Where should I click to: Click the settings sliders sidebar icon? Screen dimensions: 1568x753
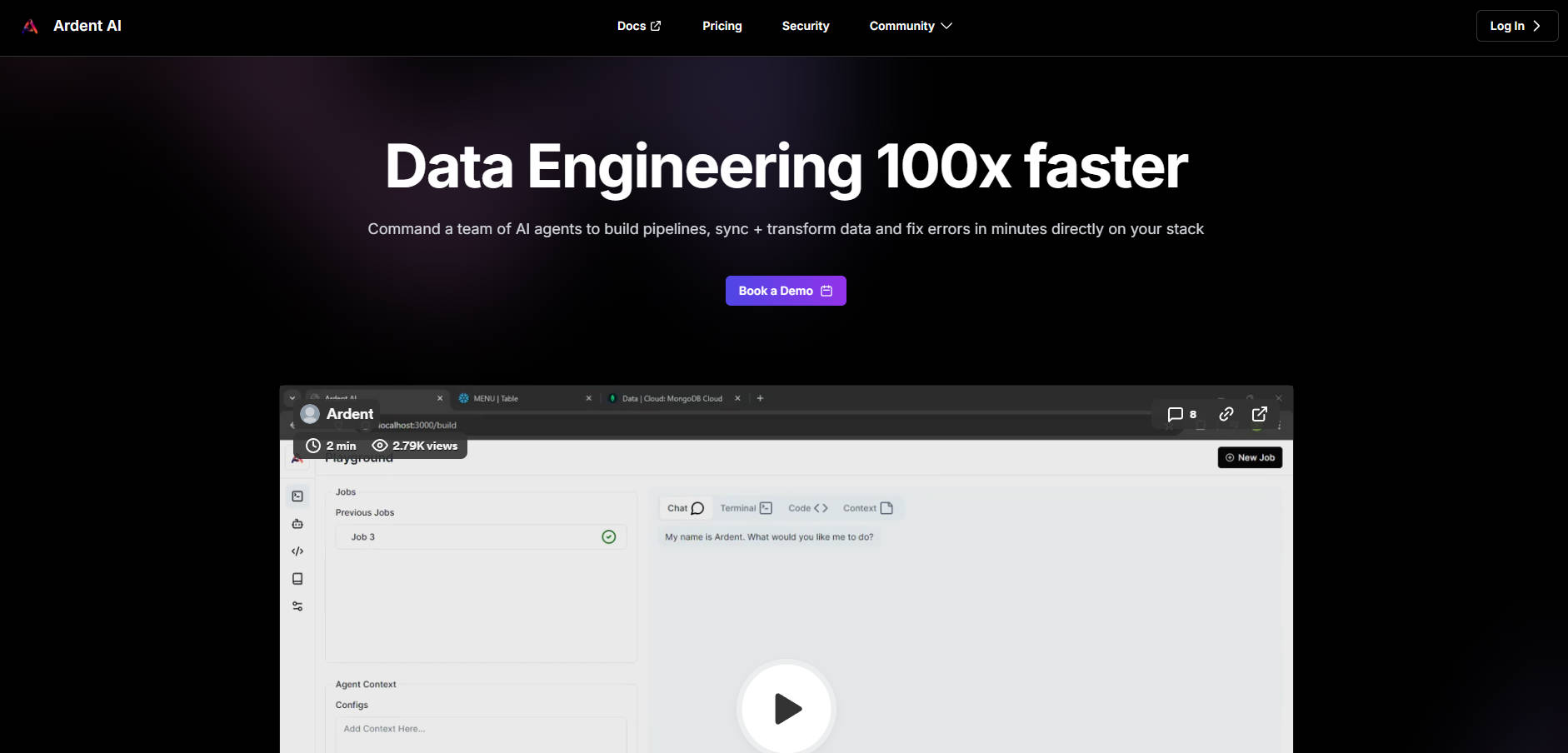click(297, 606)
